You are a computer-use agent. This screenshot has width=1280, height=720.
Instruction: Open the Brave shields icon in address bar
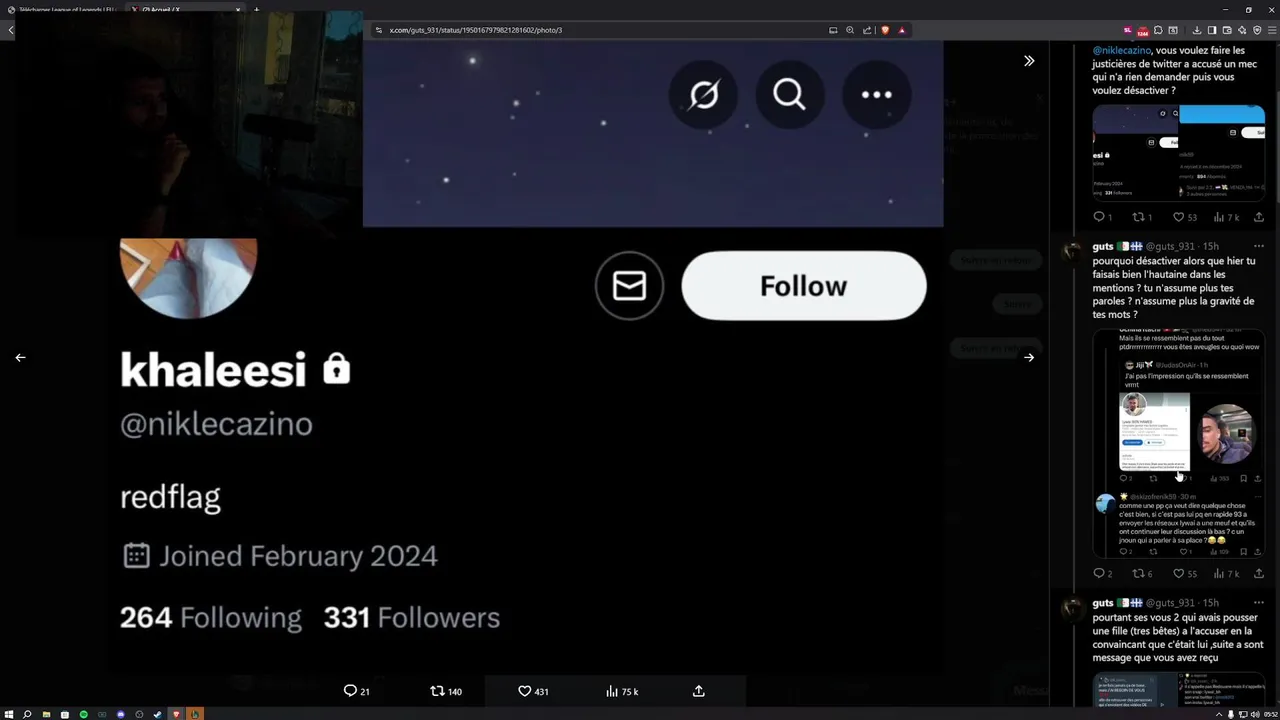pos(885,30)
